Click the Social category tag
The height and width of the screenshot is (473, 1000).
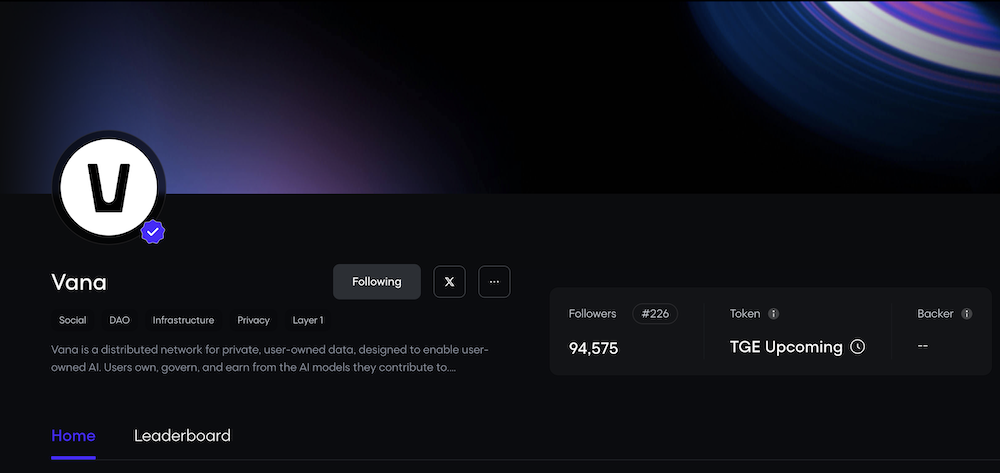72,320
